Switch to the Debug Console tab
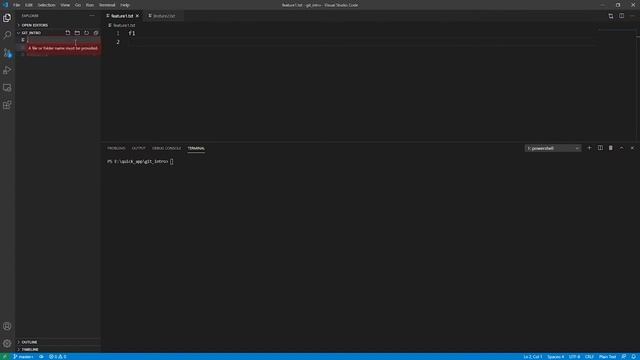640x360 pixels. (167, 148)
